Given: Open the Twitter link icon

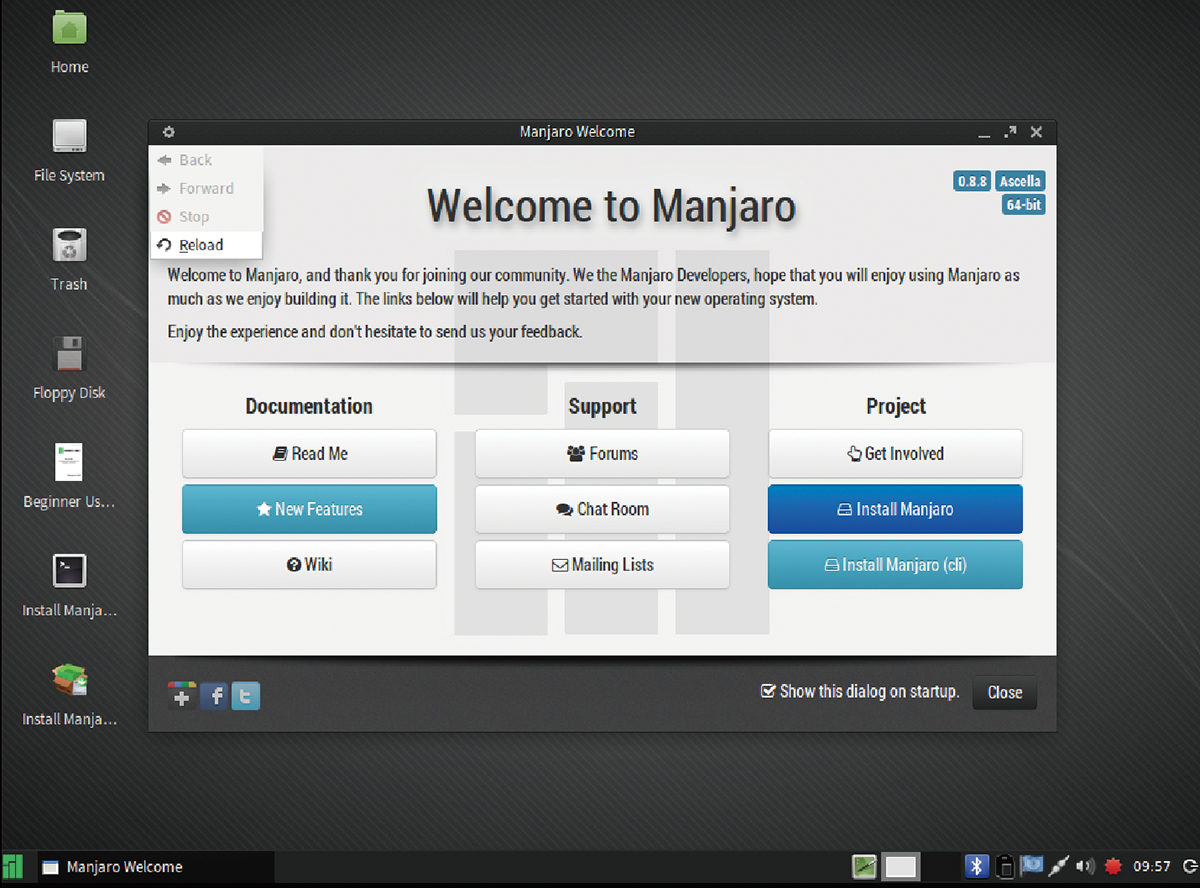Looking at the screenshot, I should click(246, 696).
